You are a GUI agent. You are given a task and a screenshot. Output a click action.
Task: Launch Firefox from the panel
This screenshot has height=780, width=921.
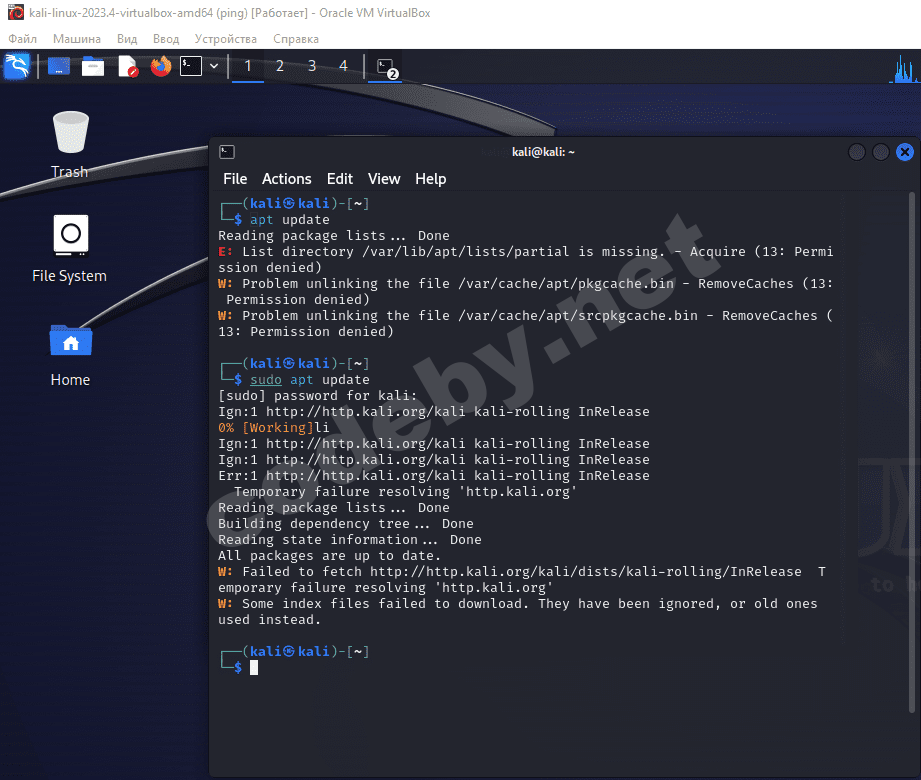pos(160,66)
